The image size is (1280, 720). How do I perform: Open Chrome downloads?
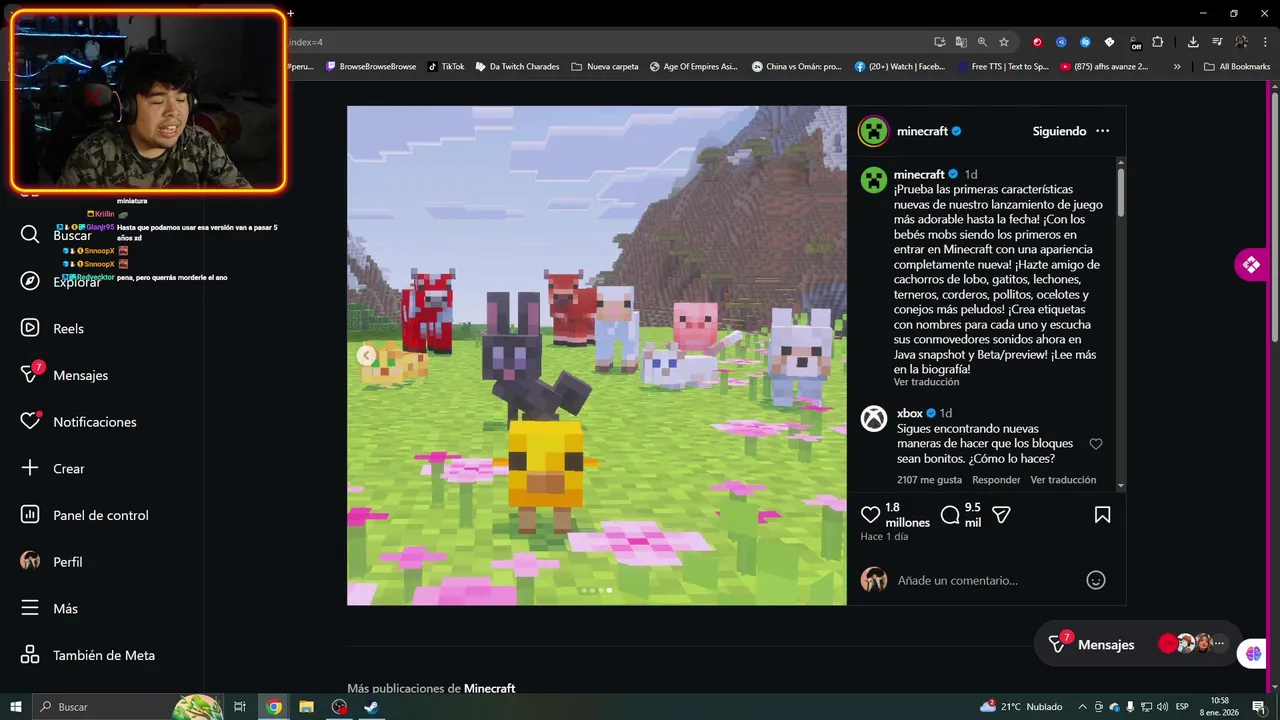pos(1193,42)
